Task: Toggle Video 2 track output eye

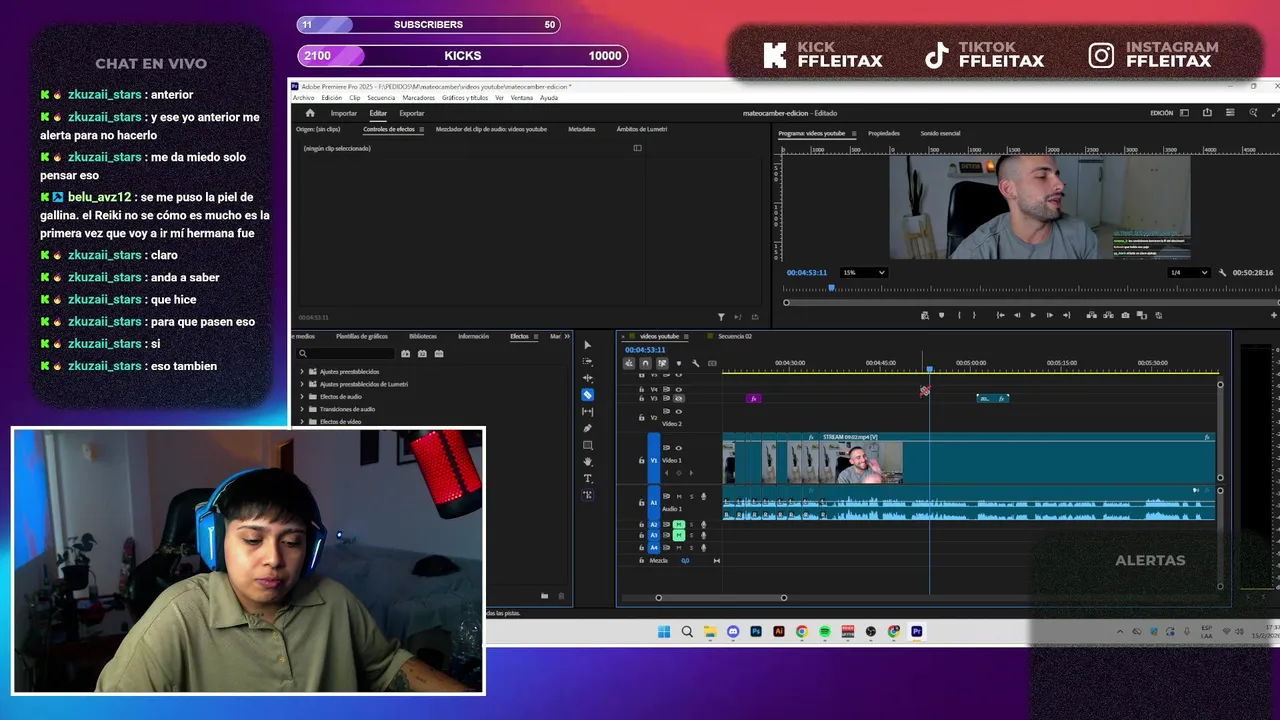Action: (x=679, y=411)
